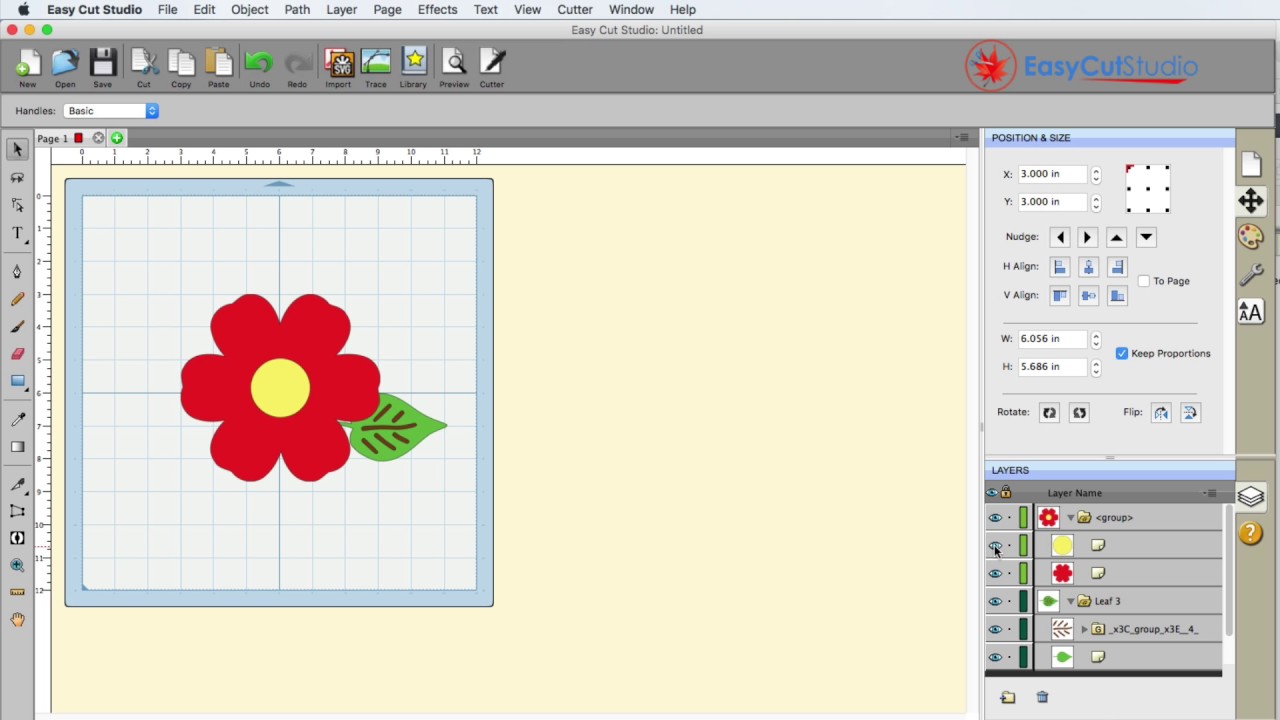Select the Hand pan tool
1280x720 pixels.
(x=17, y=620)
